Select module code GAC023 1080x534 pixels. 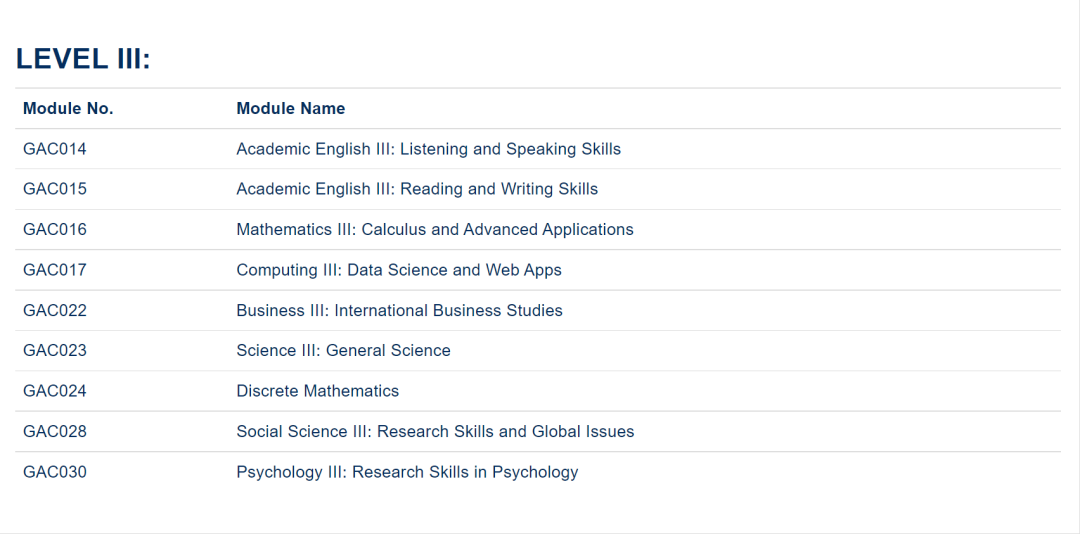click(55, 351)
